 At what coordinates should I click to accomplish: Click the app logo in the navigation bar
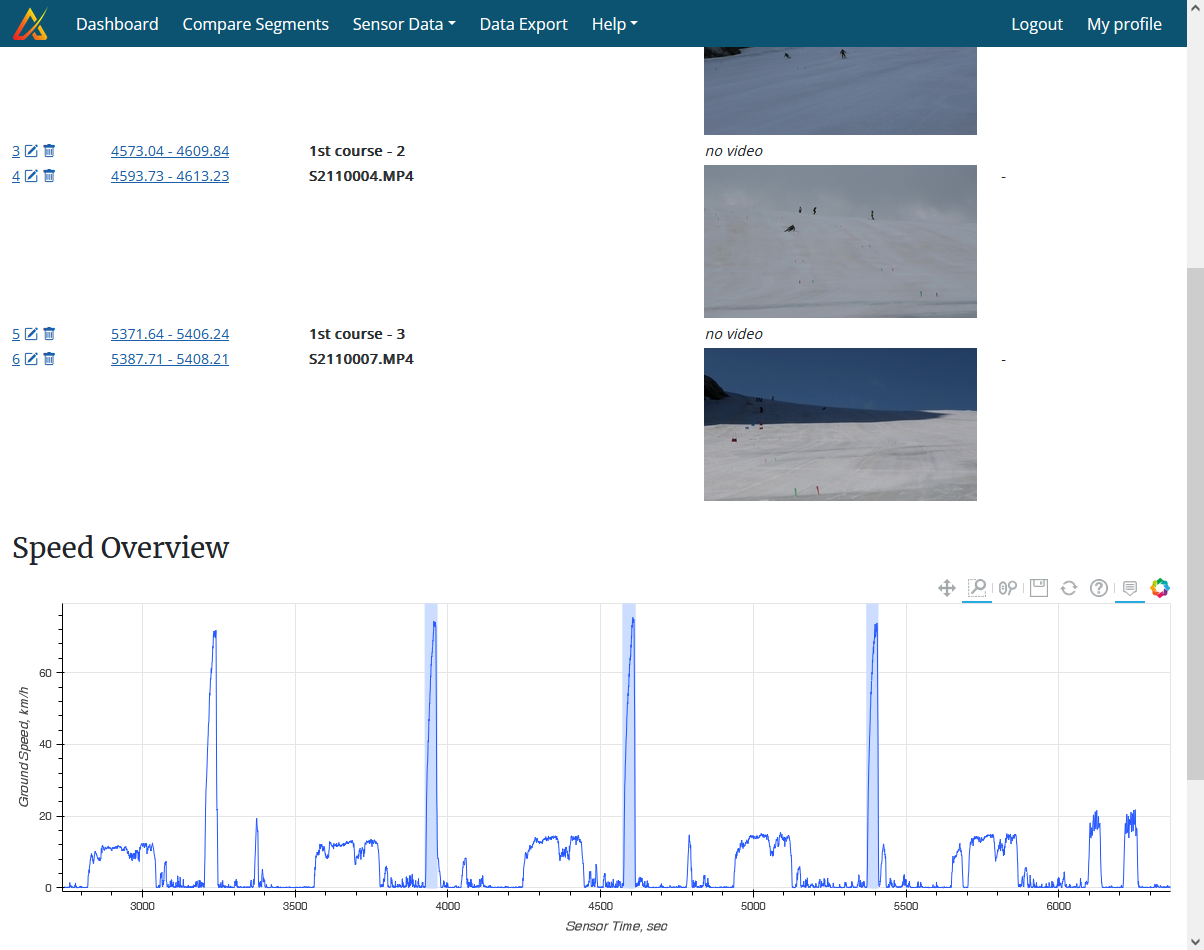[x=30, y=23]
